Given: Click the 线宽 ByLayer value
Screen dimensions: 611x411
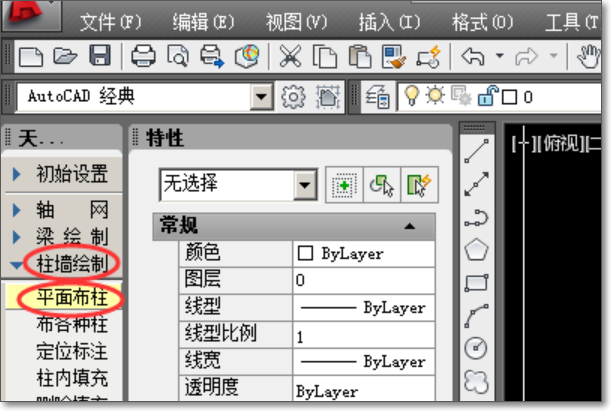Looking at the screenshot, I should [x=364, y=362].
